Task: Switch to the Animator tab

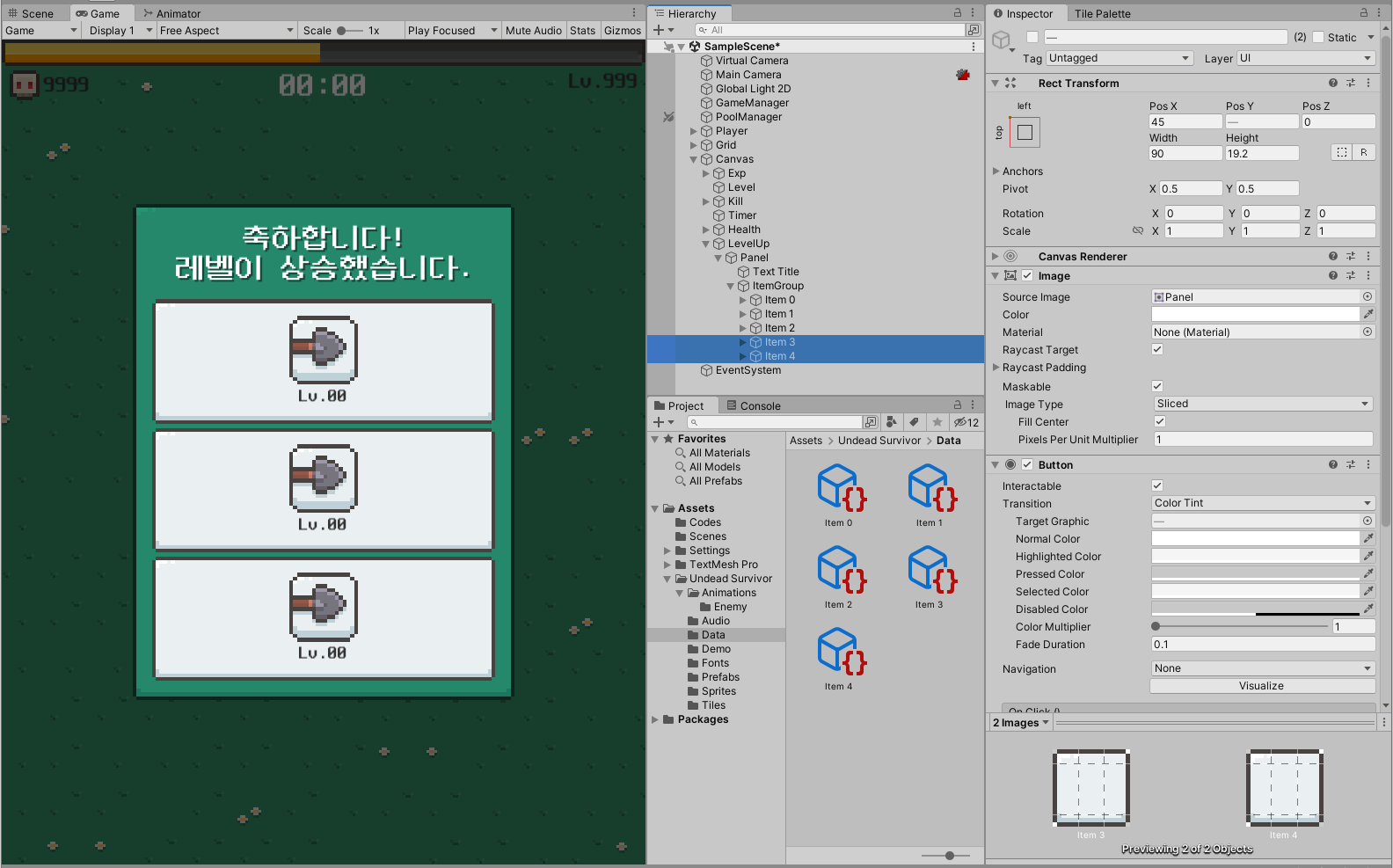Action: (x=172, y=13)
